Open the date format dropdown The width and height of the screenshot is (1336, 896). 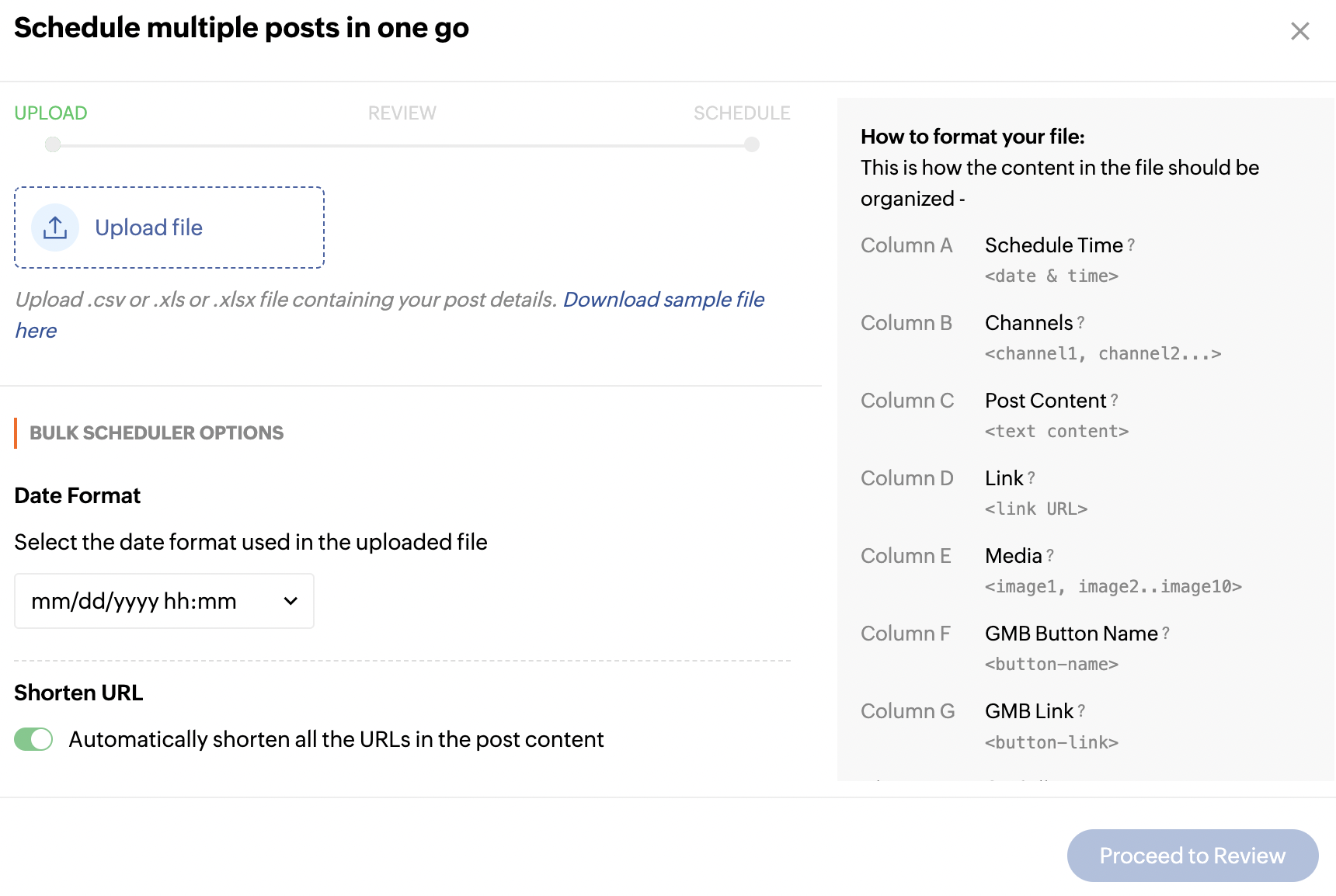point(164,601)
